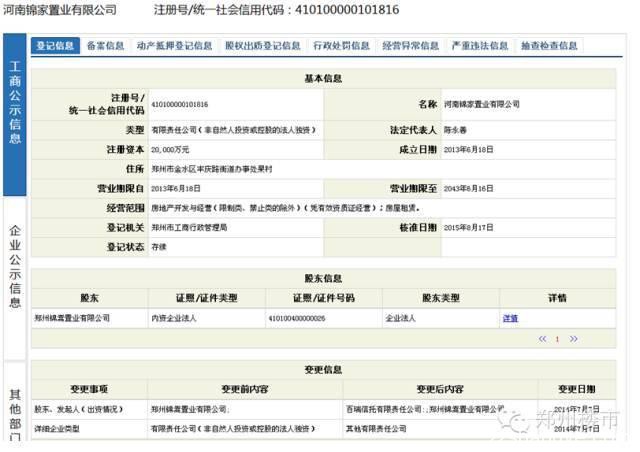Click the 类型 value 有限责任公司 in 基本信息
Image resolution: width=640 pixels, height=452 pixels.
tap(233, 130)
